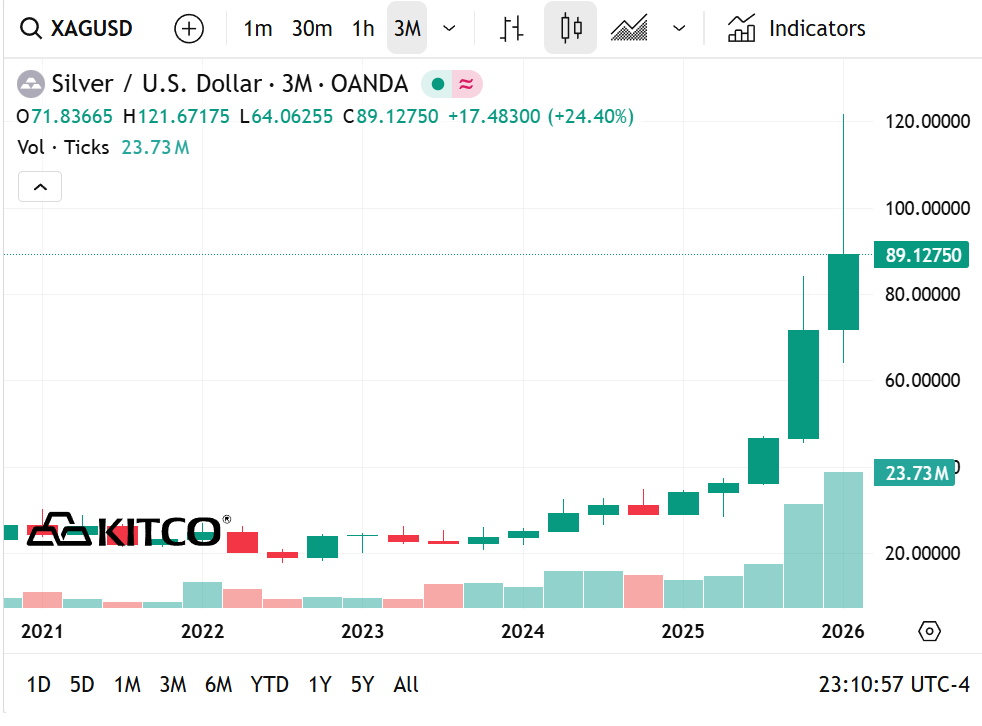Switch to the 1D range tab
The image size is (982, 726).
40,685
